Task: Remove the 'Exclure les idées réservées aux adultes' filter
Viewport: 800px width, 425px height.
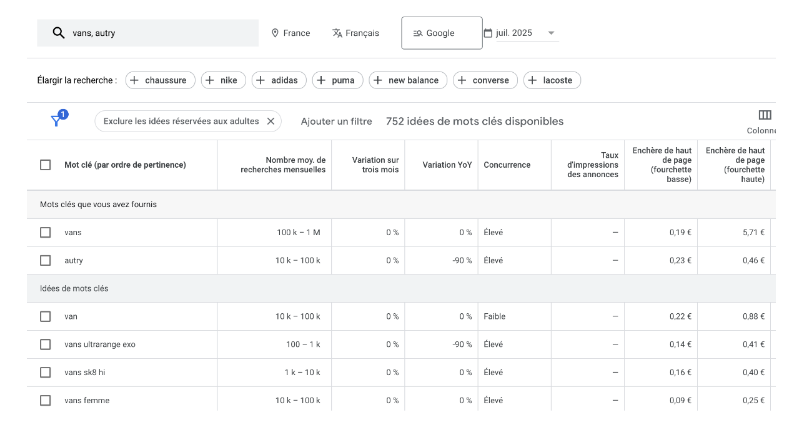Action: pos(271,121)
